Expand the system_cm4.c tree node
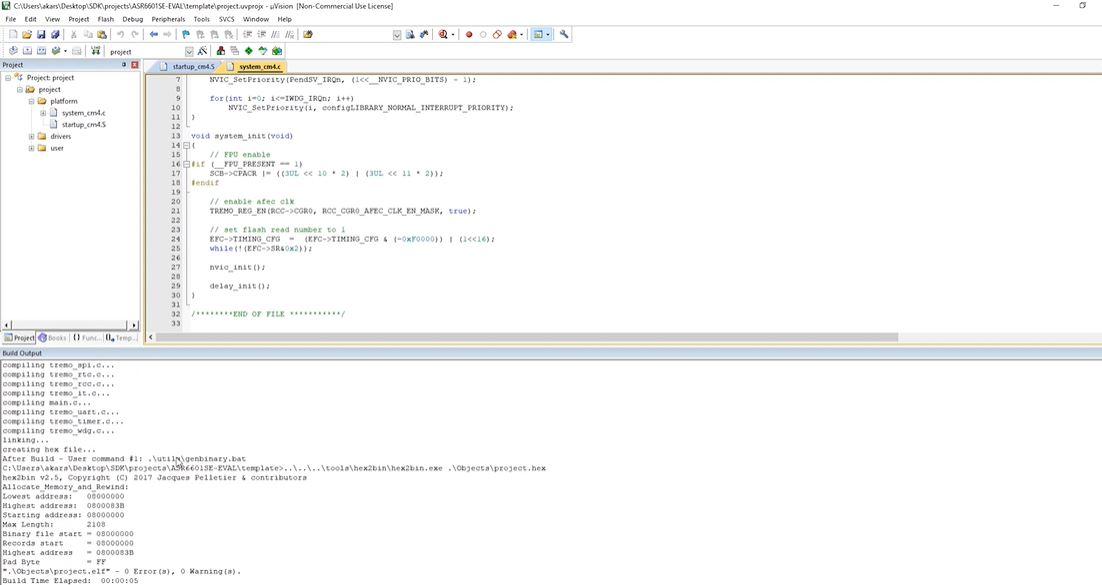This screenshot has height=585, width=1102. coord(43,113)
